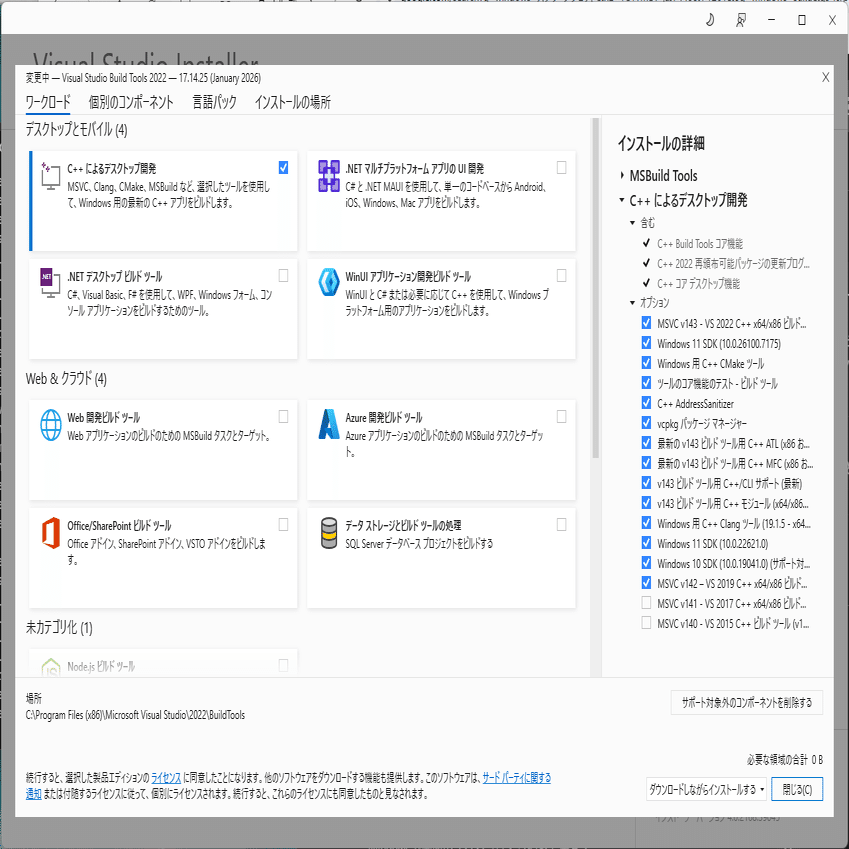Viewport: 849px width, 849px height.
Task: Click the WinUI application build tools icon
Action: pyautogui.click(x=329, y=282)
